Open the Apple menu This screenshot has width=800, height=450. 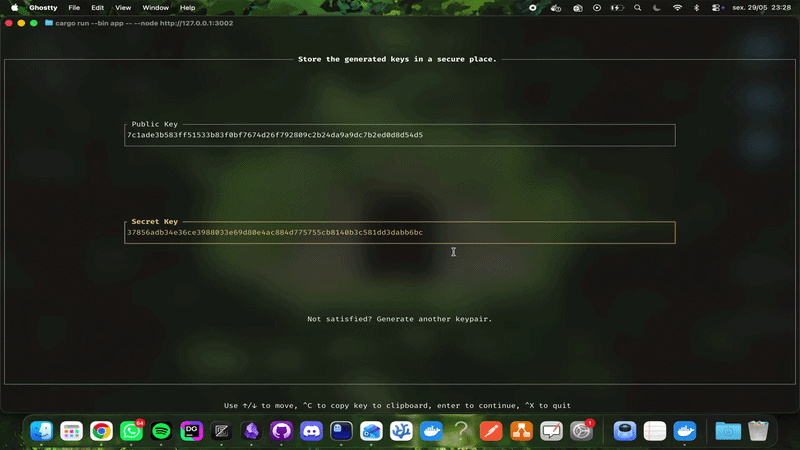pyautogui.click(x=14, y=8)
